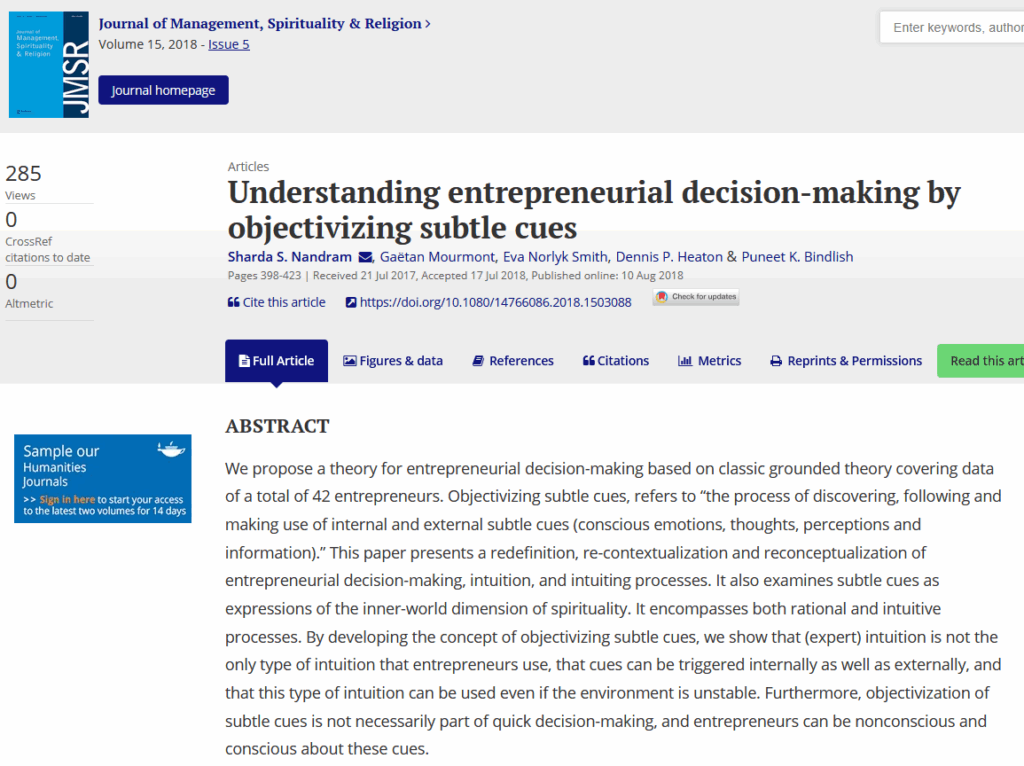Click the green Read this article button
The height and width of the screenshot is (766, 1024).
point(983,361)
